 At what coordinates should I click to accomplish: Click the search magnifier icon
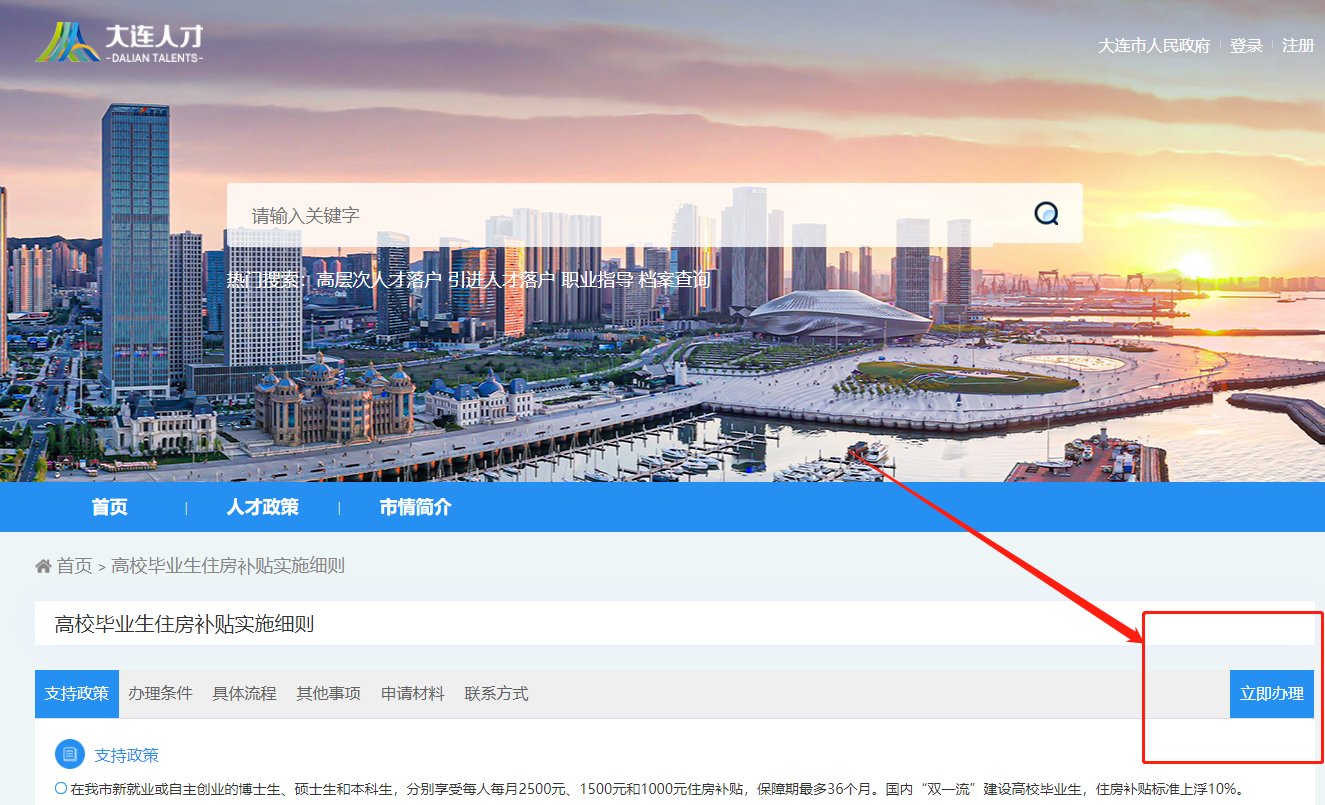pyautogui.click(x=1046, y=213)
